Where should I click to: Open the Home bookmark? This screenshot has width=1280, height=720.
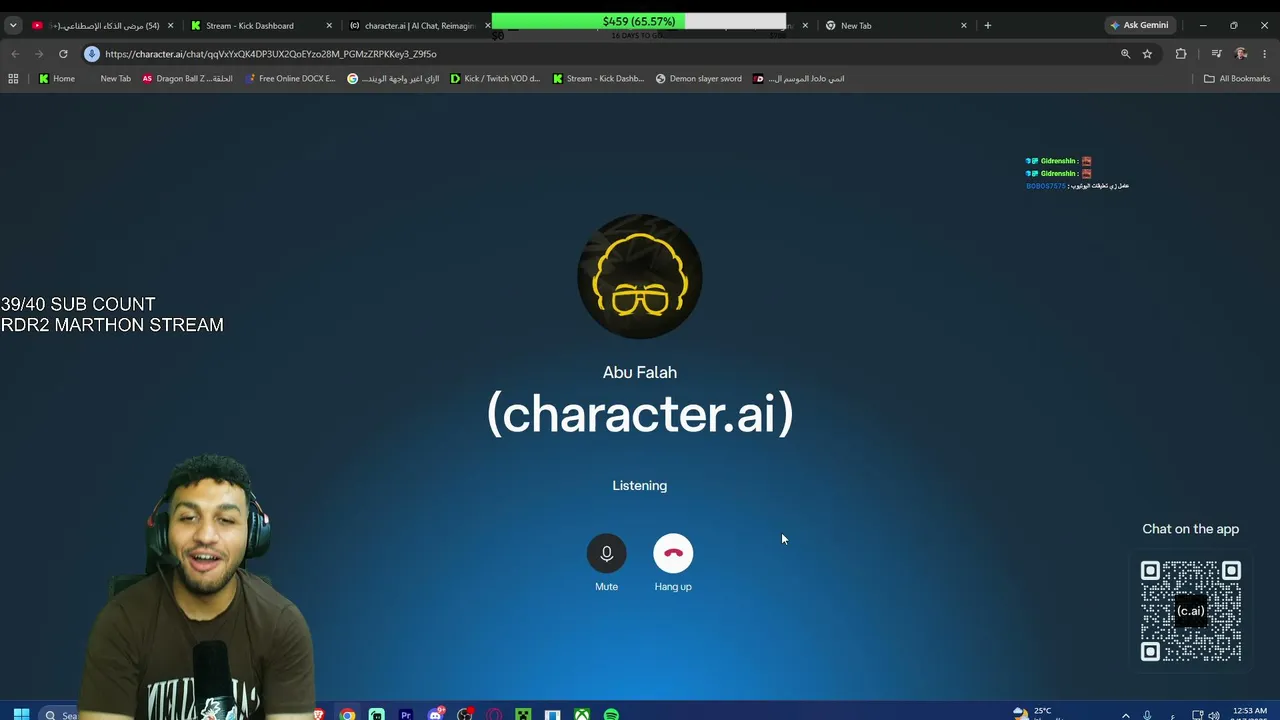[x=57, y=78]
